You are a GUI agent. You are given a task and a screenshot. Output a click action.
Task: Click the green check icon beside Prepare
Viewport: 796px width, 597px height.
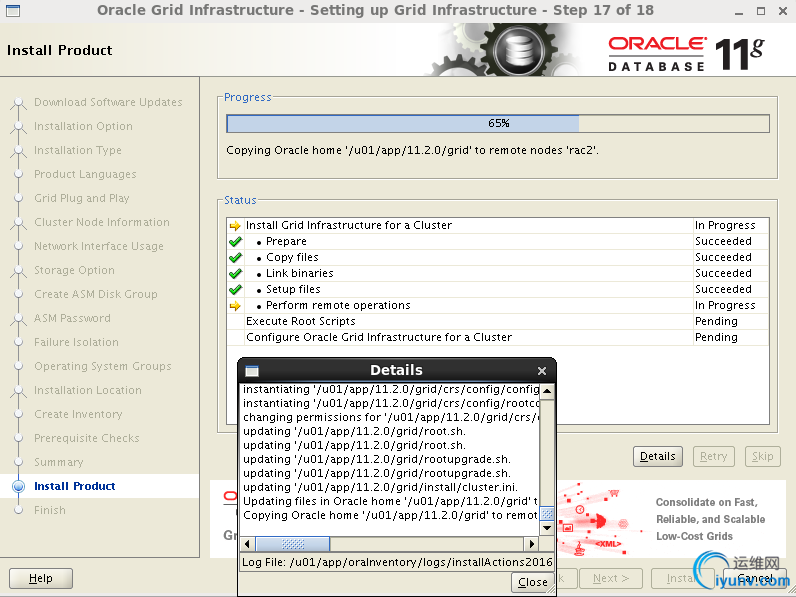tap(235, 242)
